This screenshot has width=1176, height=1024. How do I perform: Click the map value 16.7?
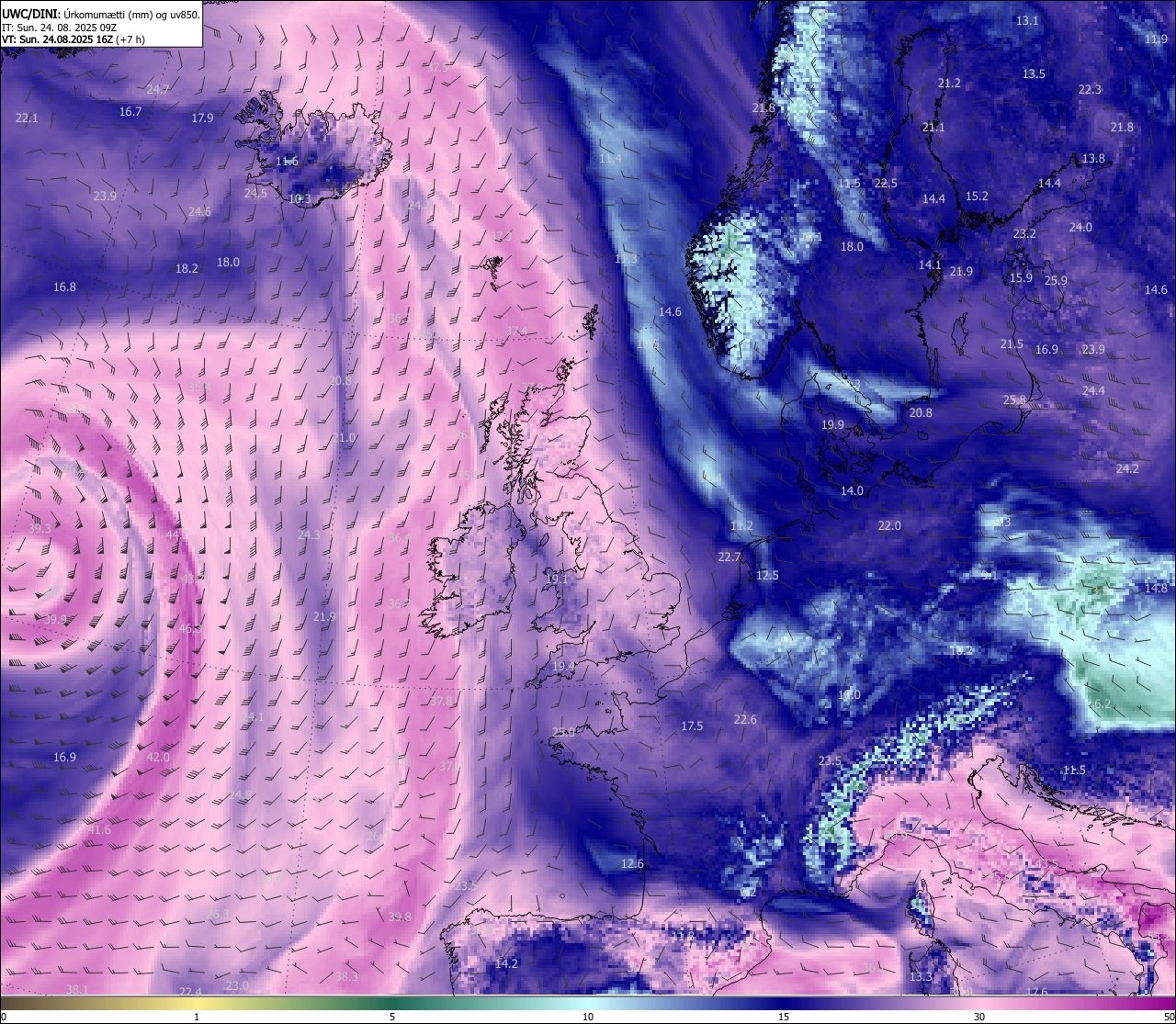click(130, 111)
